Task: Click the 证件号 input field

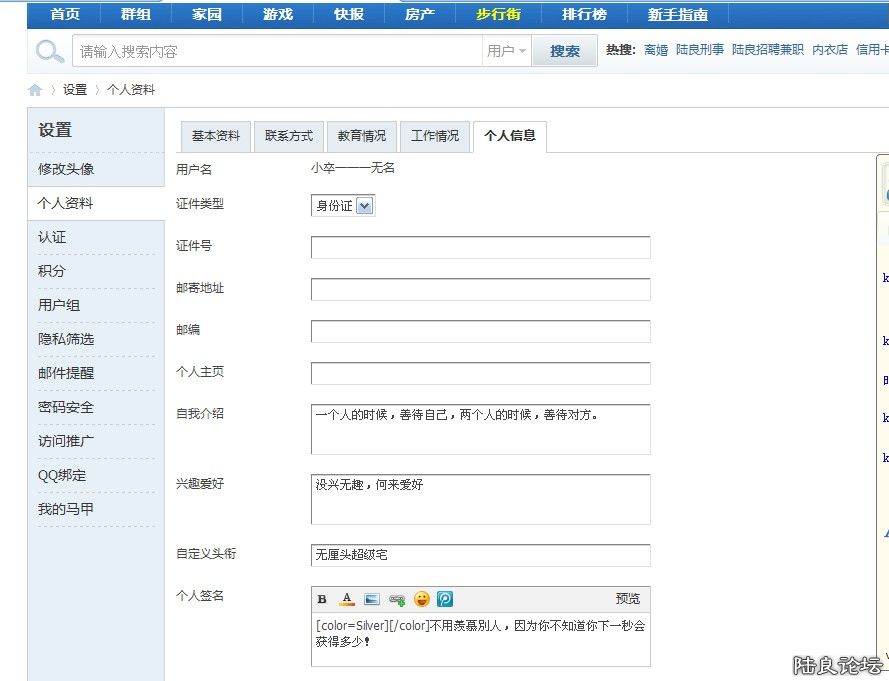Action: (480, 247)
